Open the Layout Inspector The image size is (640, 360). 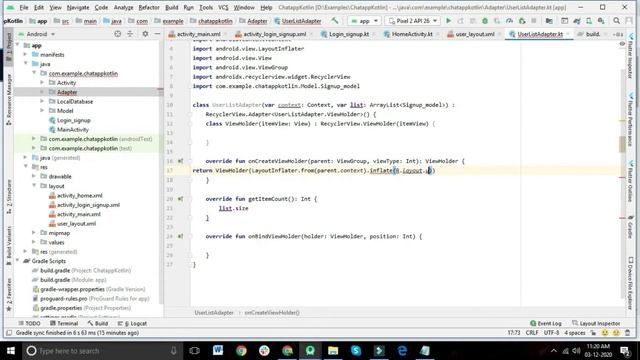[x=596, y=323]
